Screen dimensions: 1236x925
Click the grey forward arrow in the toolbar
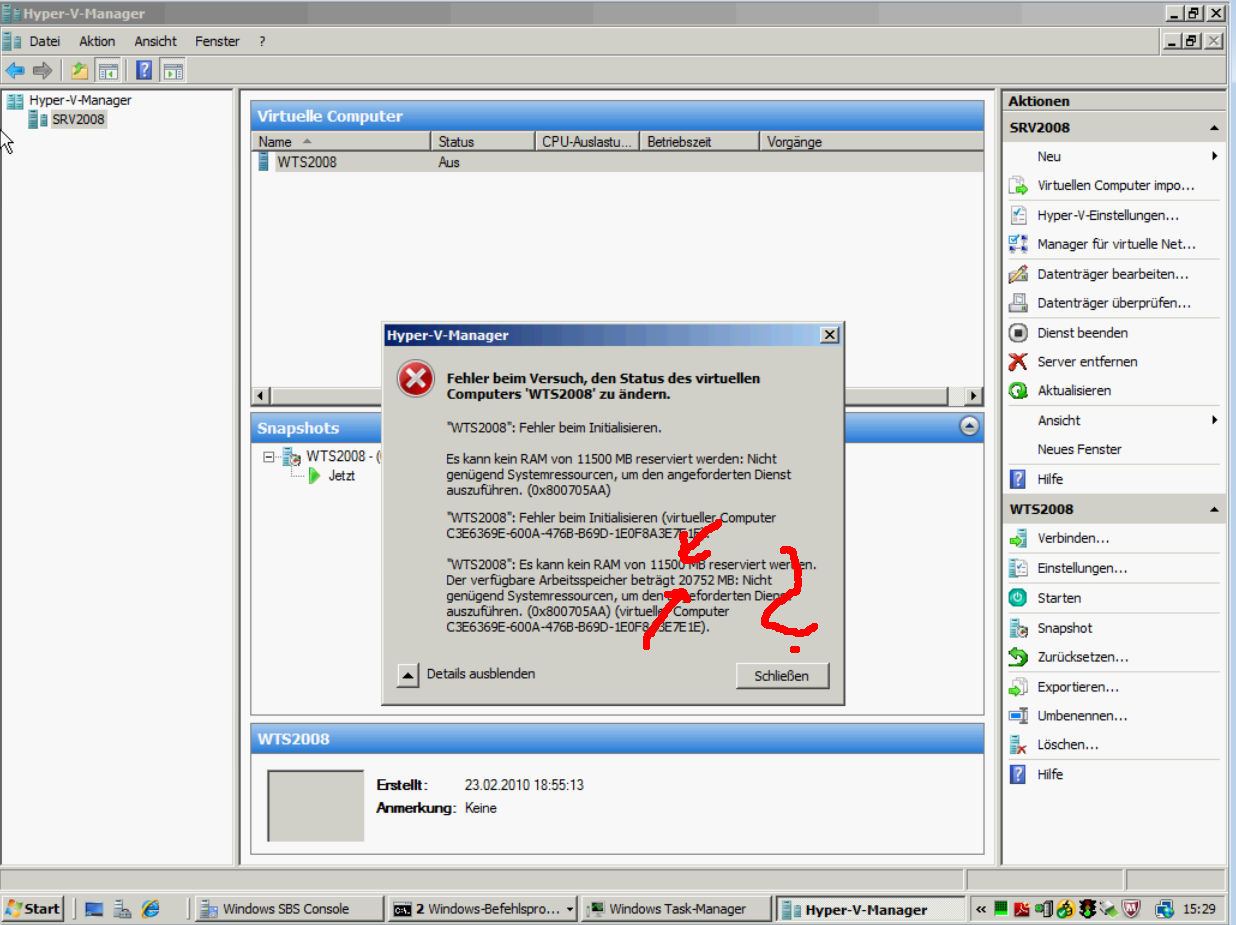click(x=42, y=70)
